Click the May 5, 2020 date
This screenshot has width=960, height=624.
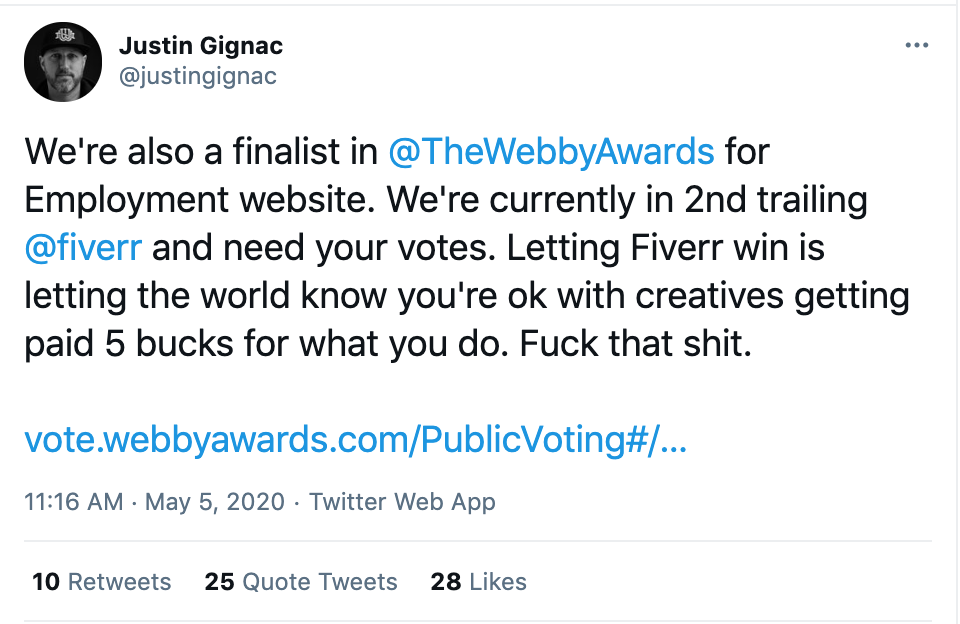pos(215,502)
